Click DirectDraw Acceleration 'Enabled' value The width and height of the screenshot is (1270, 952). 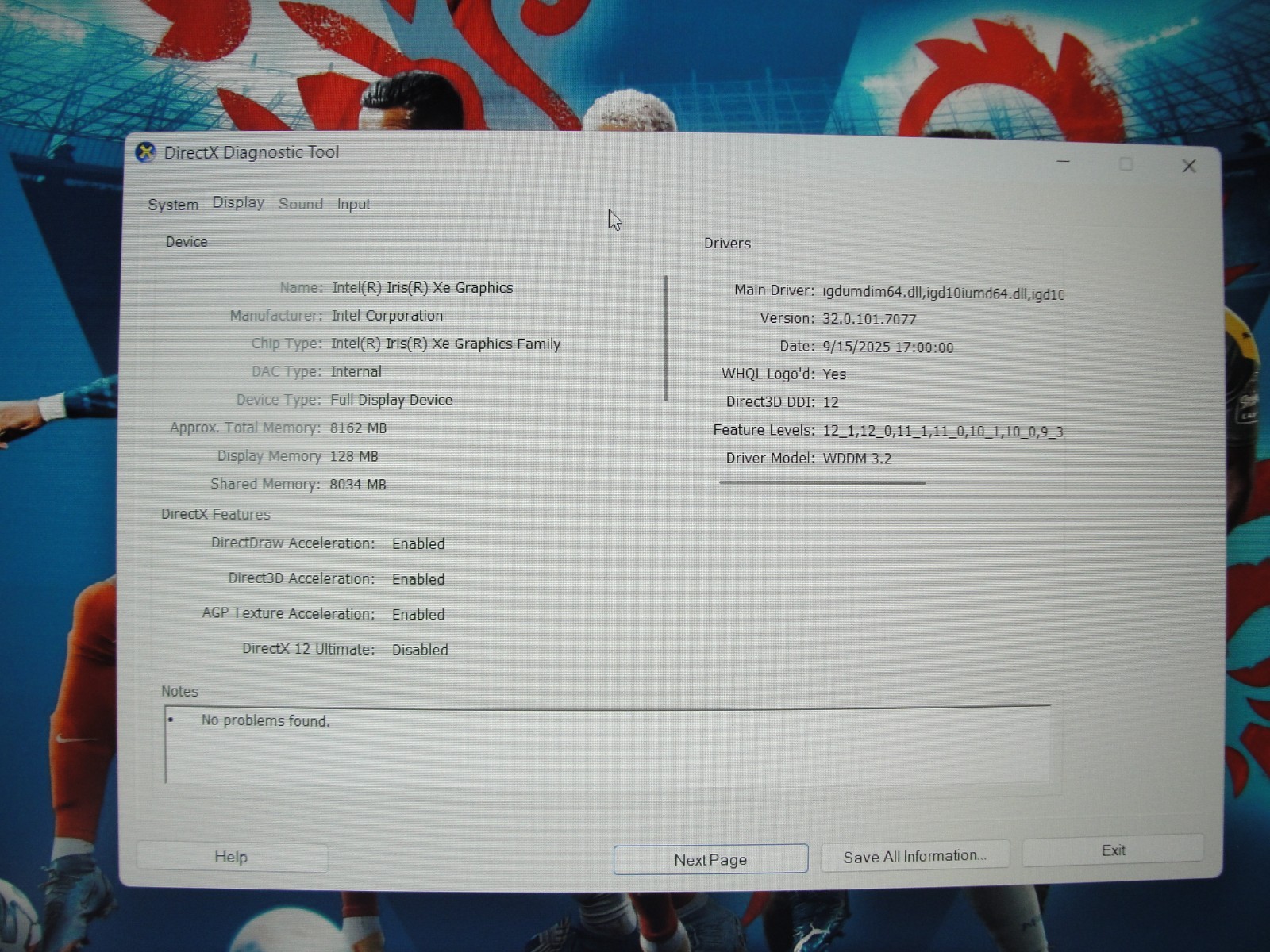pos(418,544)
